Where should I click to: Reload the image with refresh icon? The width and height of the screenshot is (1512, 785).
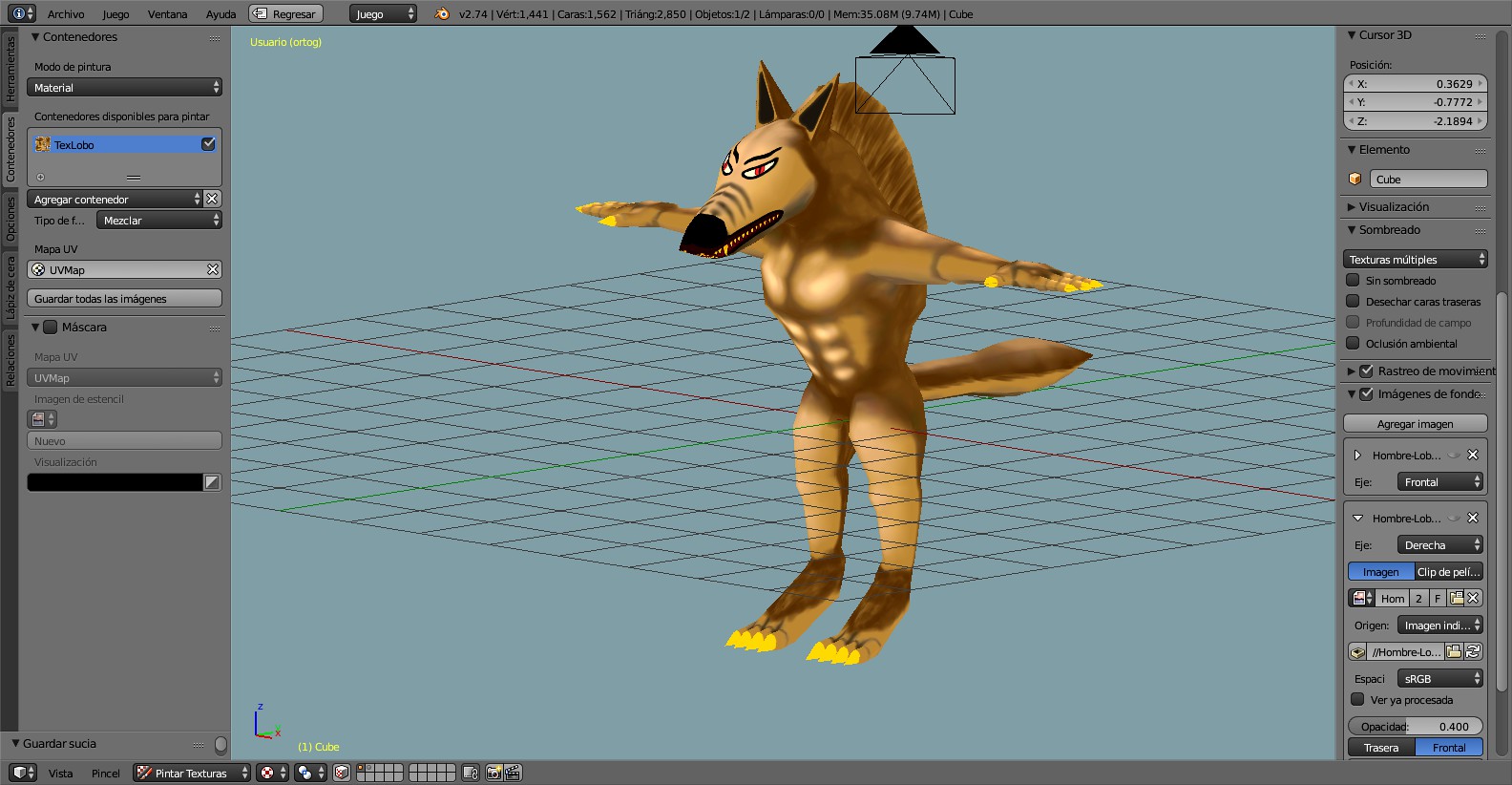[1473, 651]
